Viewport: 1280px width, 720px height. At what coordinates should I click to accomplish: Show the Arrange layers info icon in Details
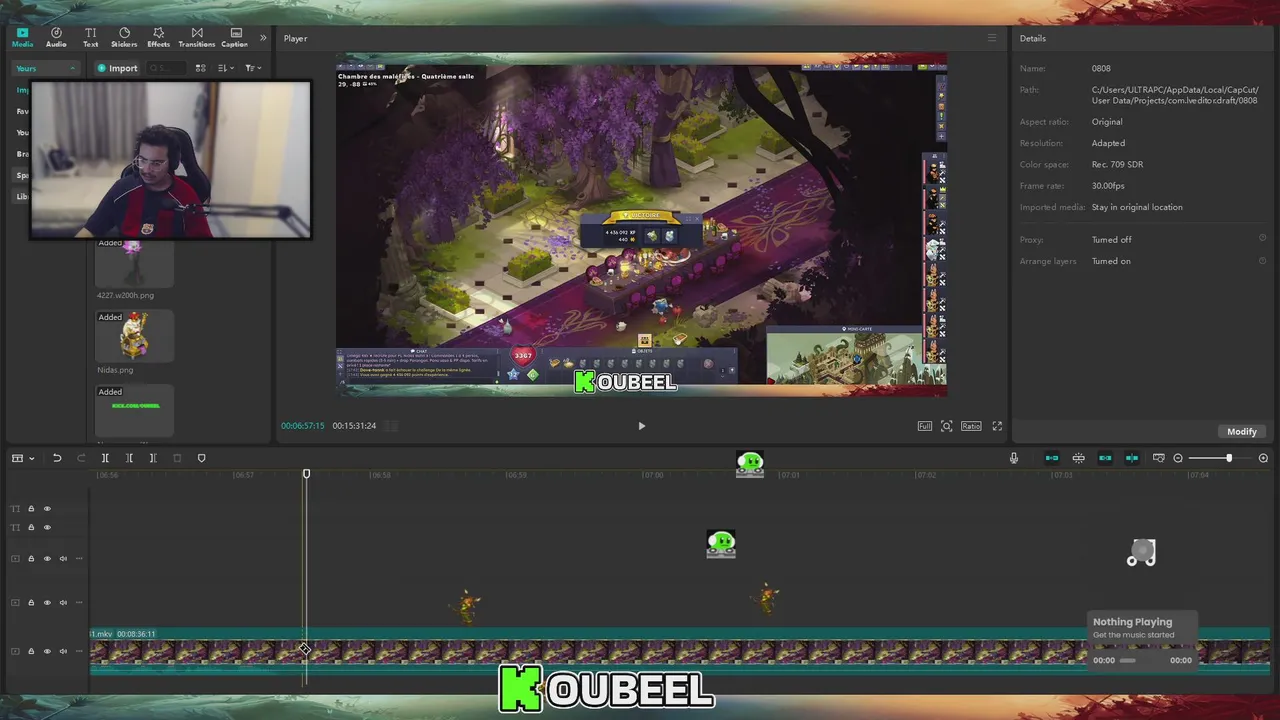(x=1262, y=261)
